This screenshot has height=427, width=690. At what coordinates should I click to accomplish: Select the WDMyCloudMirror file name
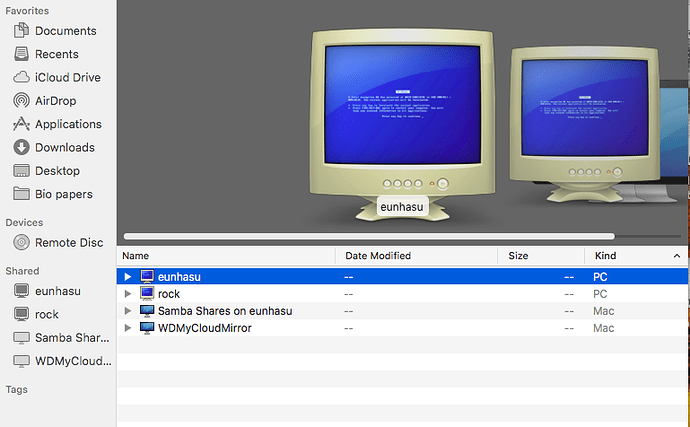point(205,328)
